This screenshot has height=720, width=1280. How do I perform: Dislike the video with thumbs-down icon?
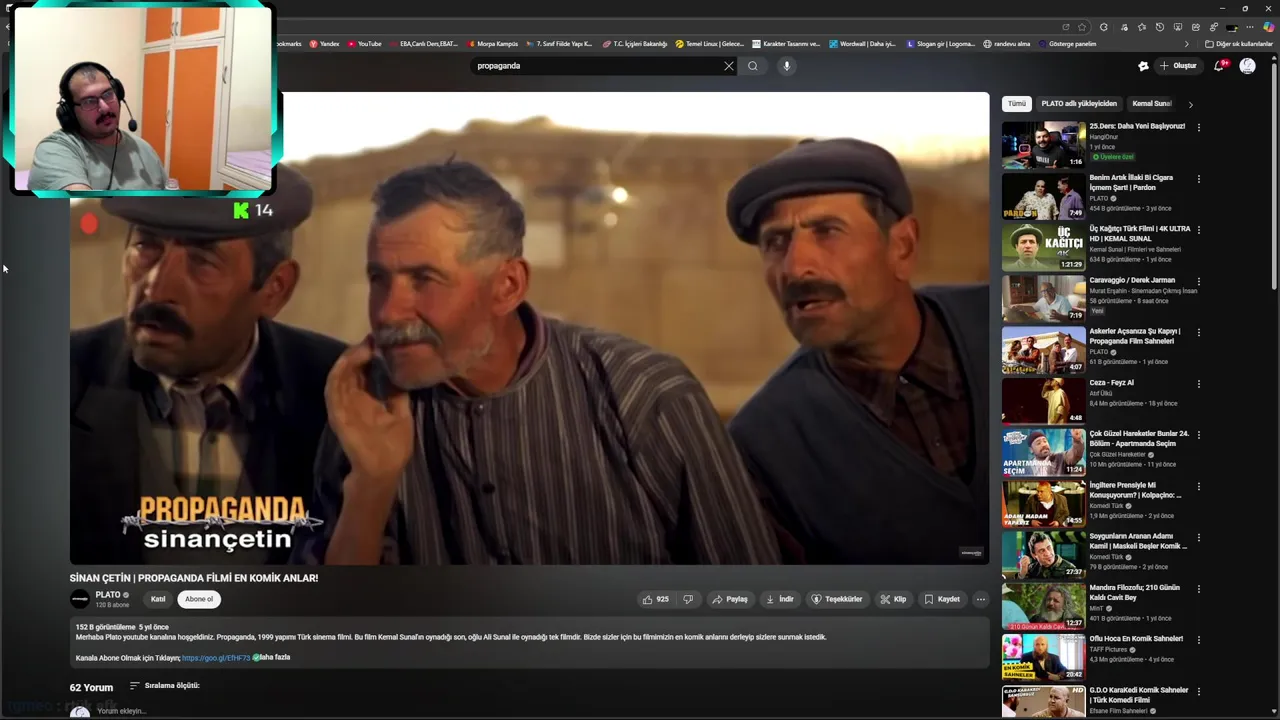687,599
